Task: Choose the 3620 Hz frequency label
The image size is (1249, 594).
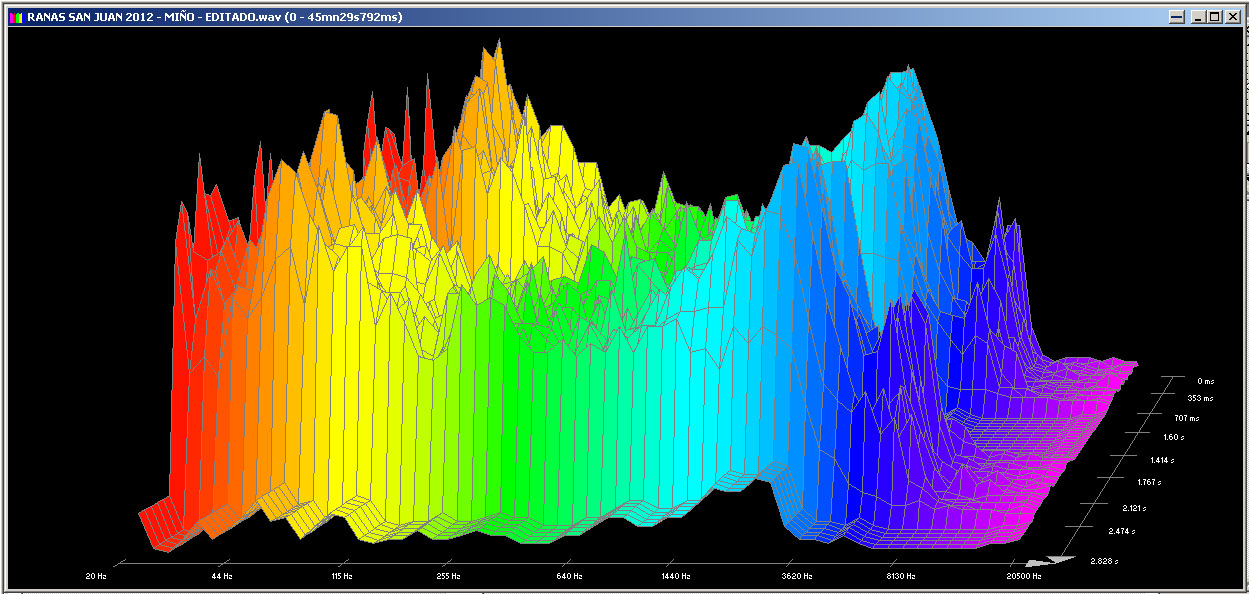Action: pos(797,577)
